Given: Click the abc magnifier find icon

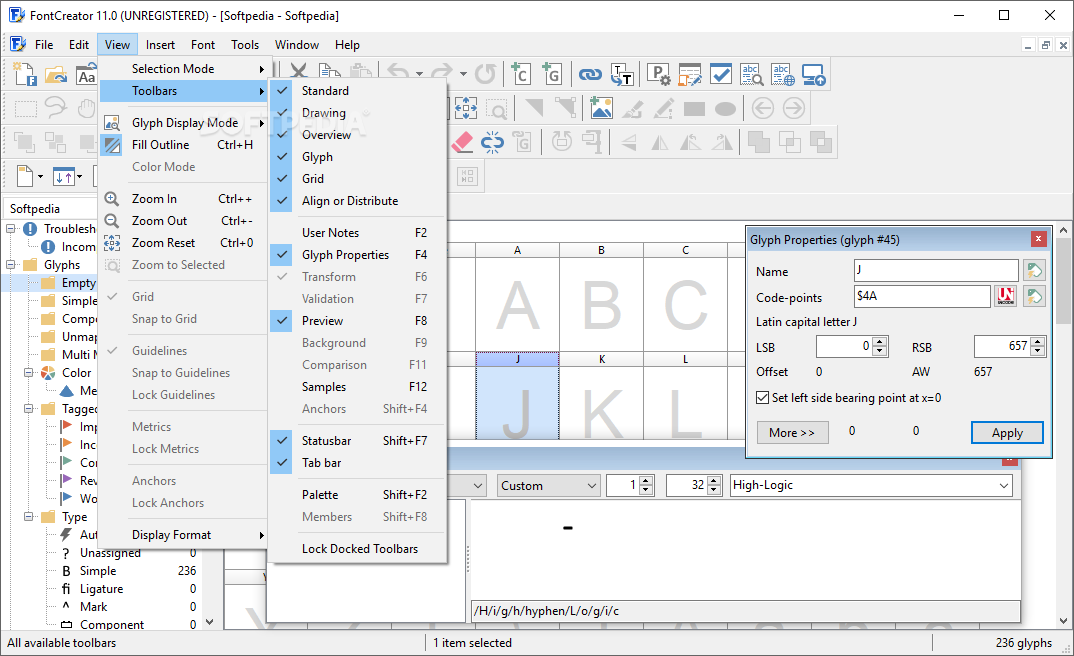Looking at the screenshot, I should pyautogui.click(x=751, y=74).
